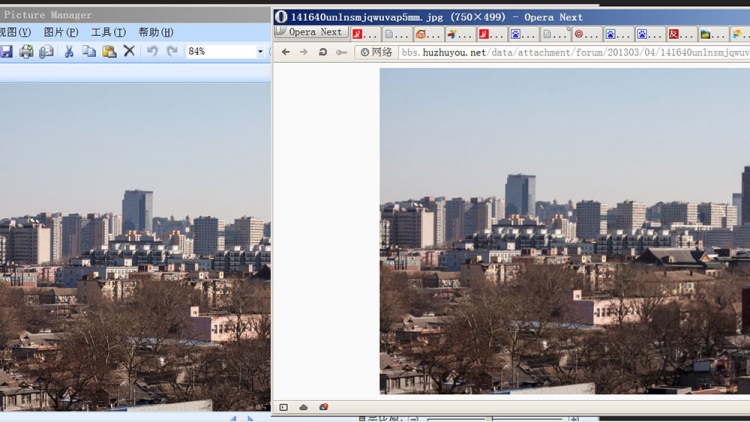Image resolution: width=750 pixels, height=422 pixels.
Task: Click the city photo in Opera
Action: pyautogui.click(x=565, y=231)
